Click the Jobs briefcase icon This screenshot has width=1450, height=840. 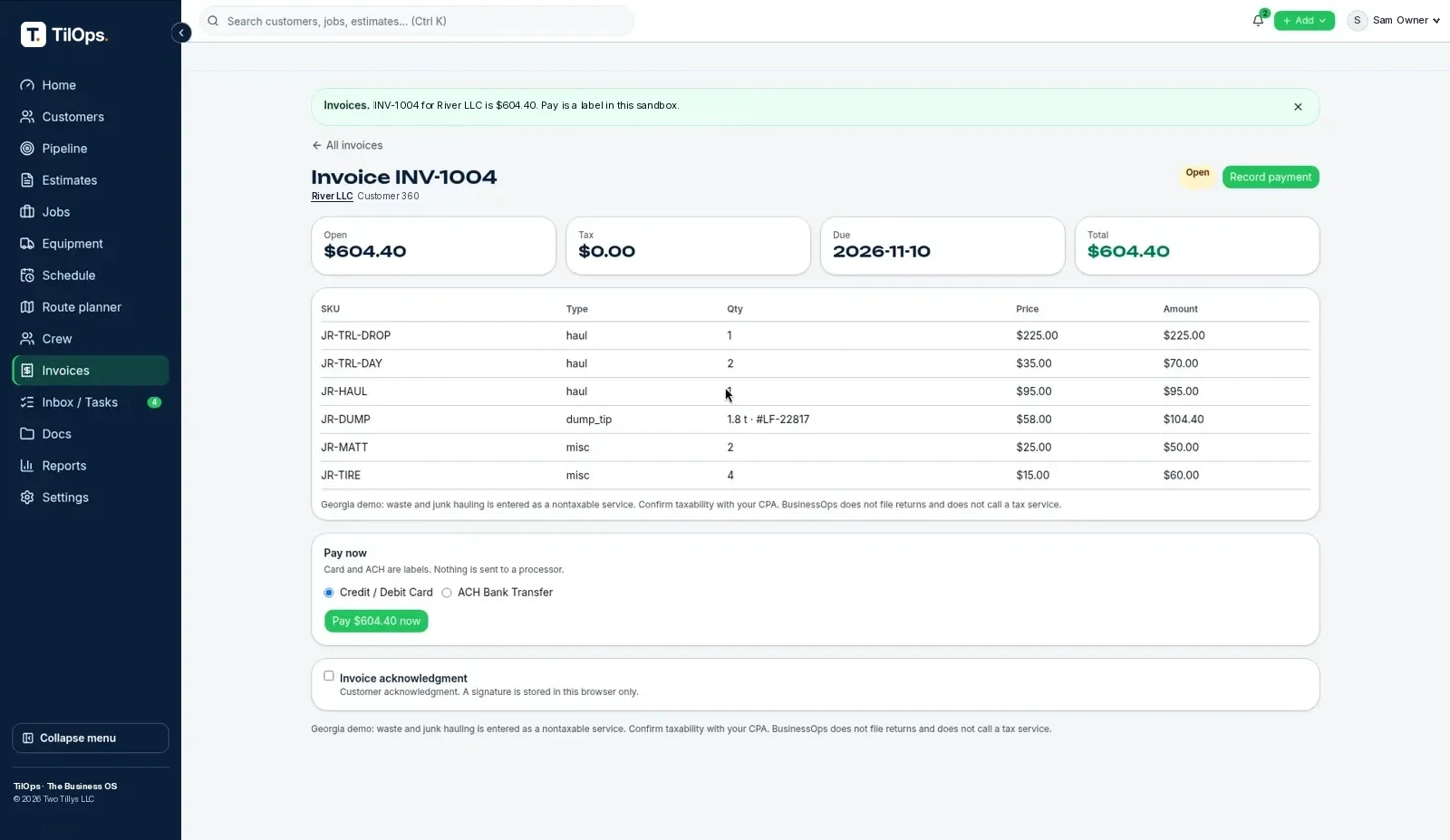pos(27,212)
